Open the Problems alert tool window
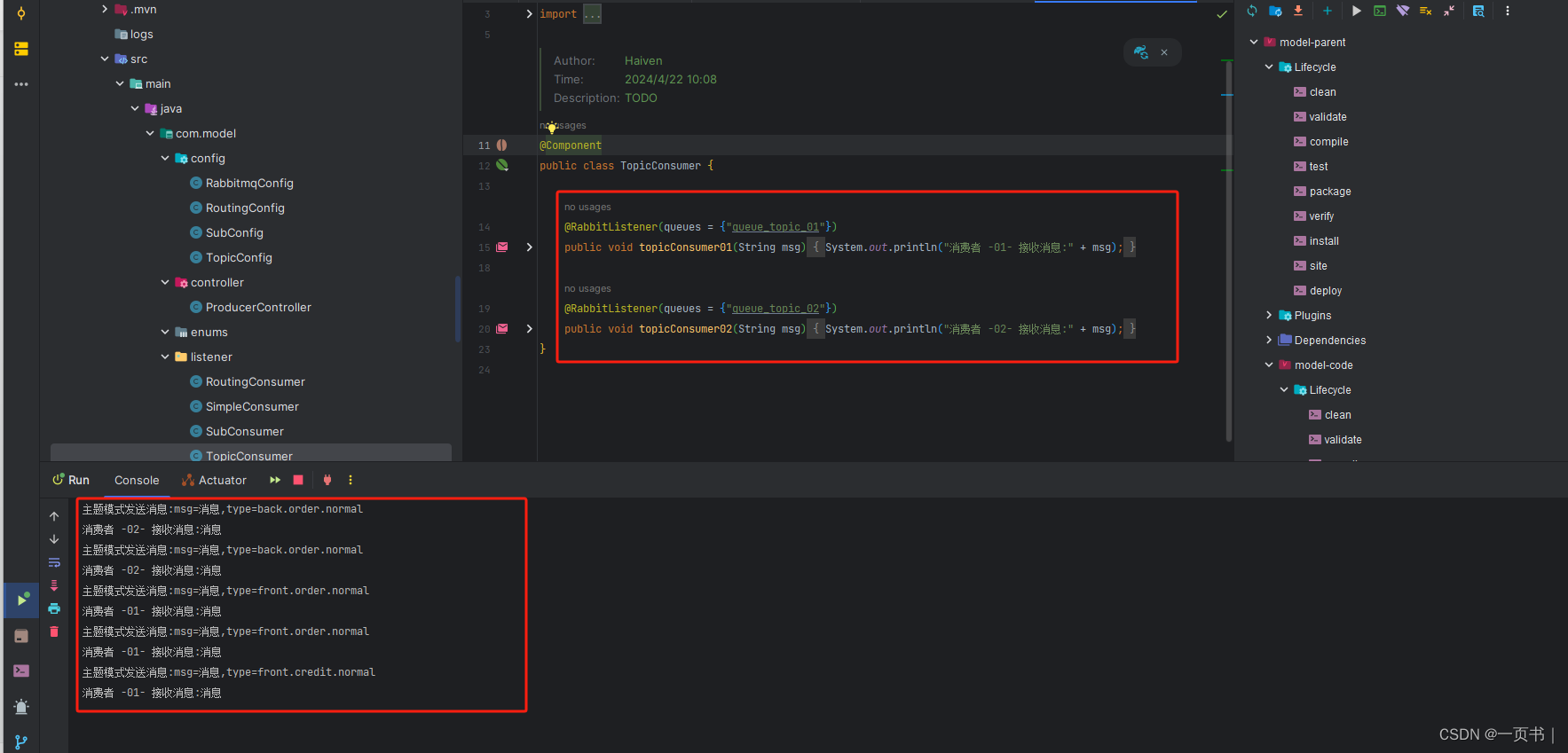 pyautogui.click(x=21, y=707)
